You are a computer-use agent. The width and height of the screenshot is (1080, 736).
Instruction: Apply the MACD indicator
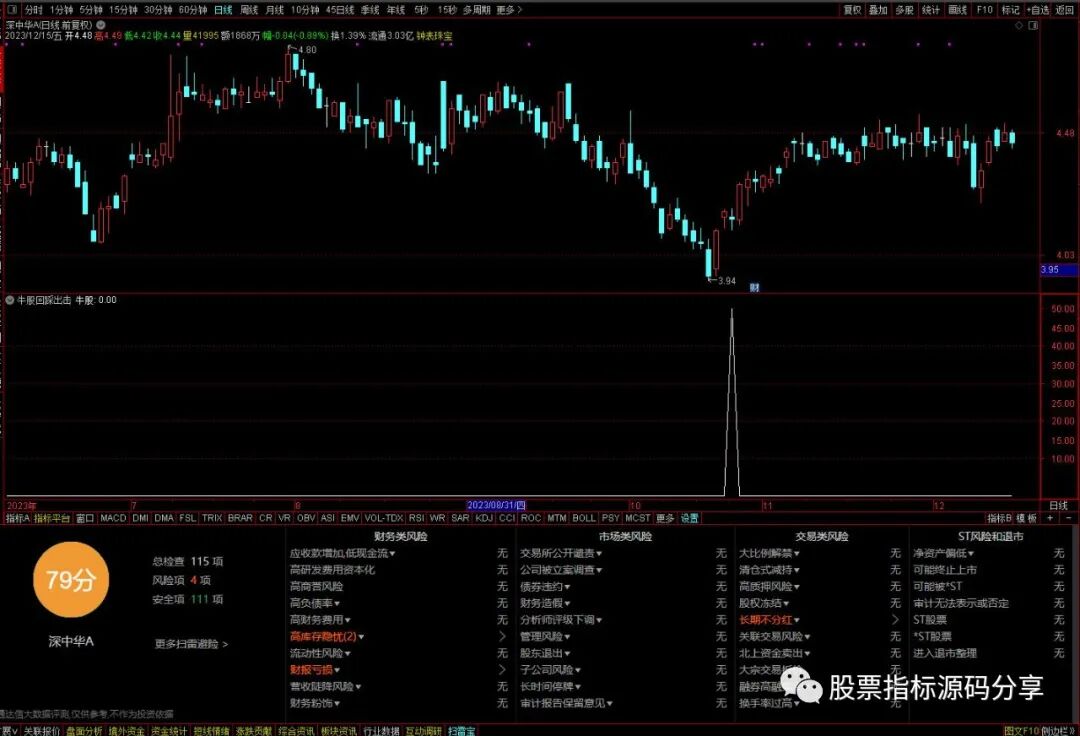tap(113, 518)
